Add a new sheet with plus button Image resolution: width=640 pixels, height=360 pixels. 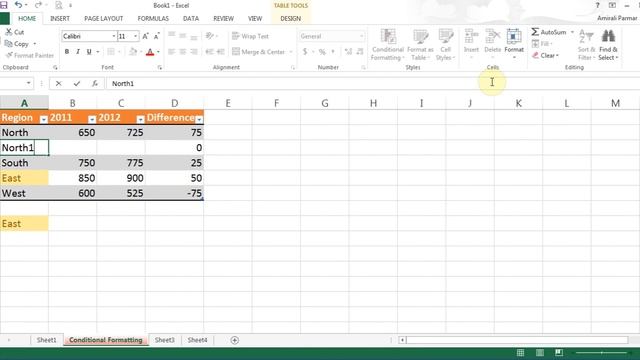click(x=234, y=340)
